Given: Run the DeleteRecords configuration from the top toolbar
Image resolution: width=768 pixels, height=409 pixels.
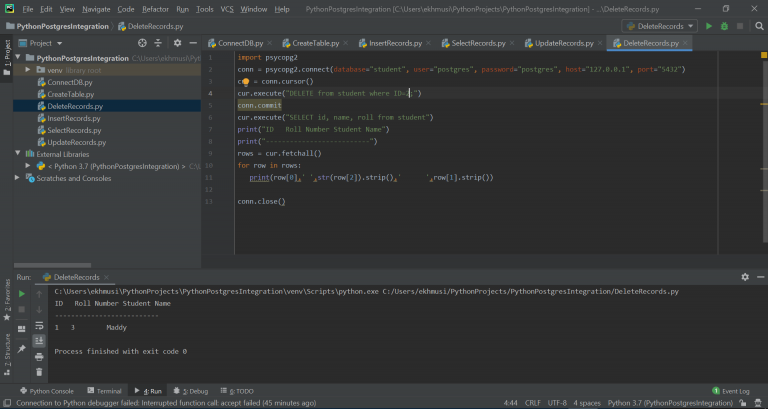Looking at the screenshot, I should [709, 26].
